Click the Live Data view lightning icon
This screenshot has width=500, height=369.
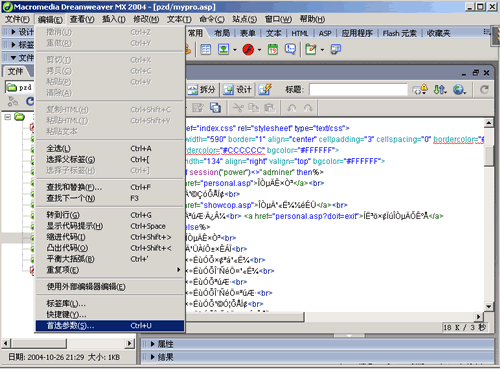click(x=265, y=89)
